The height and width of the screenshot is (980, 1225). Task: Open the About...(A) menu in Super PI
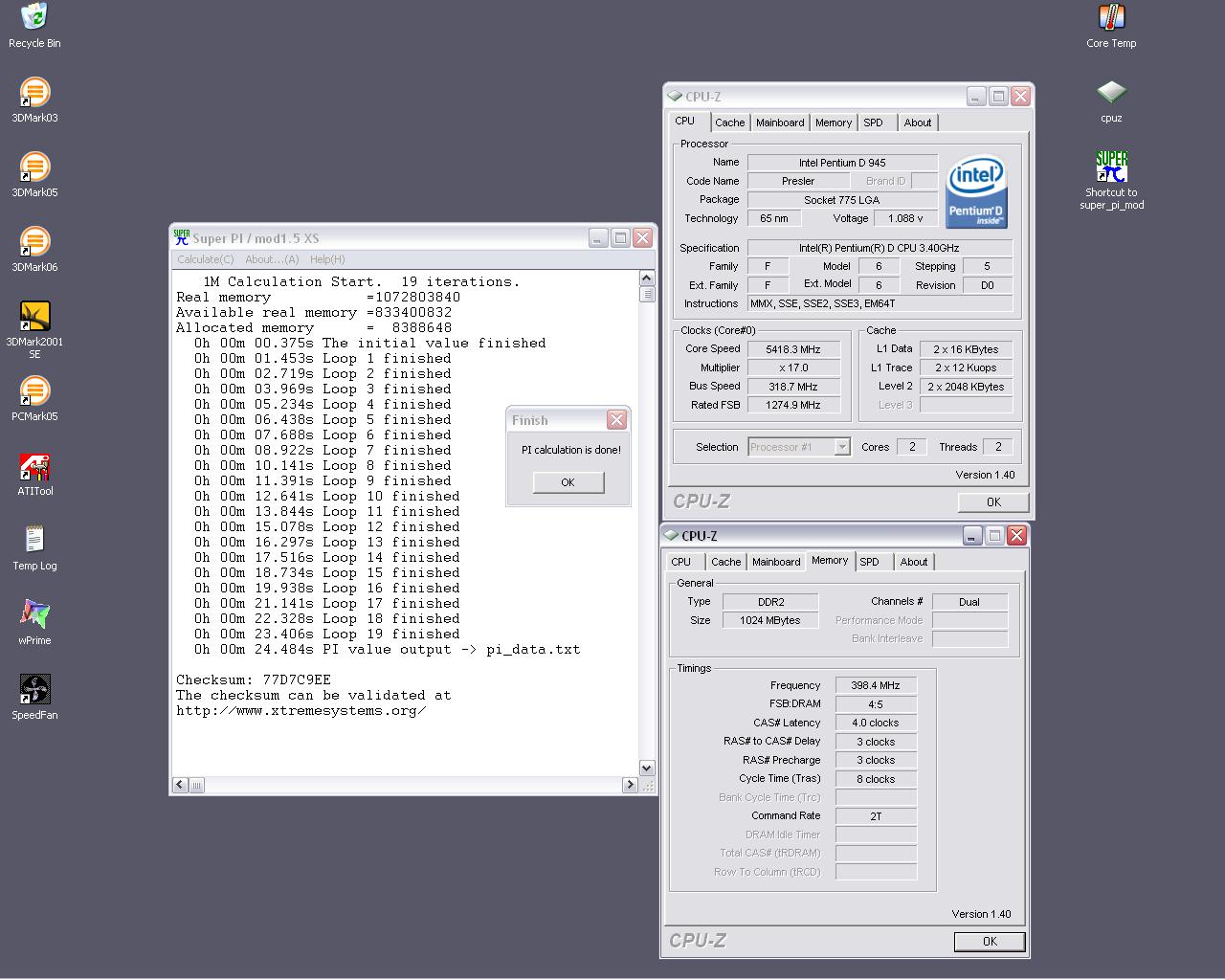click(272, 259)
